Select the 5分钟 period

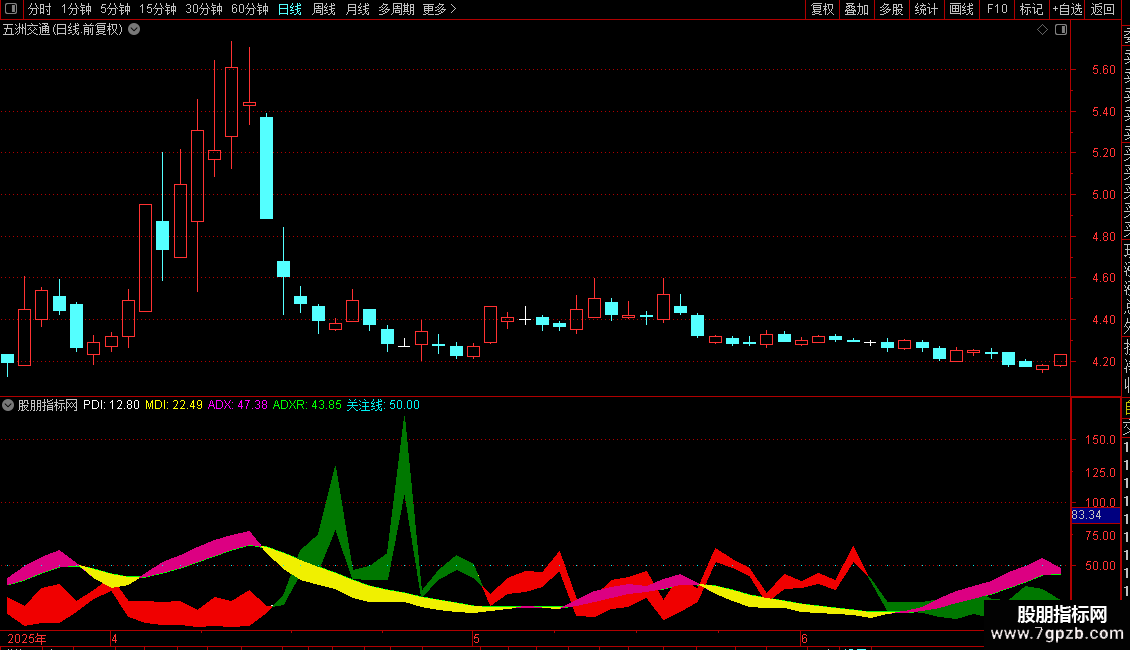tap(115, 9)
